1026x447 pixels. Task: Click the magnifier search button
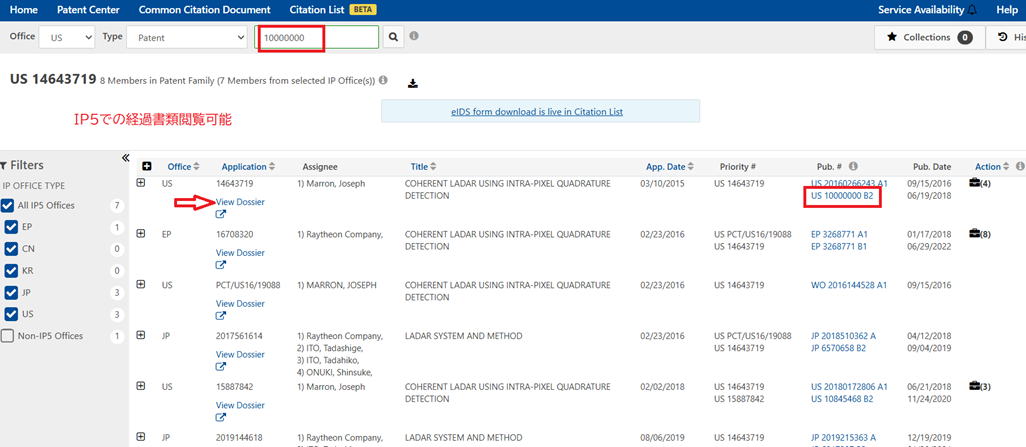(x=394, y=37)
